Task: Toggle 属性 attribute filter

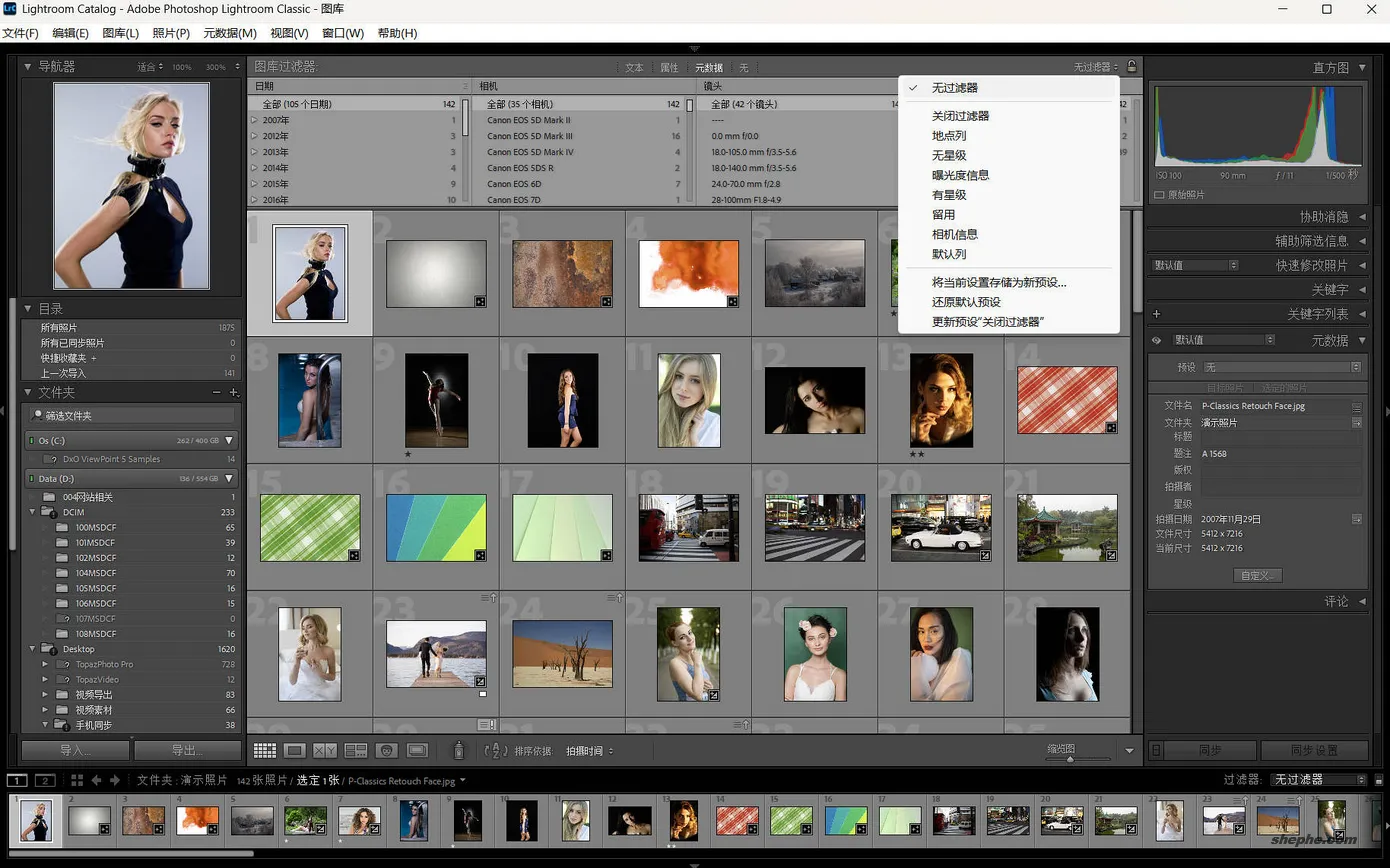Action: [669, 68]
